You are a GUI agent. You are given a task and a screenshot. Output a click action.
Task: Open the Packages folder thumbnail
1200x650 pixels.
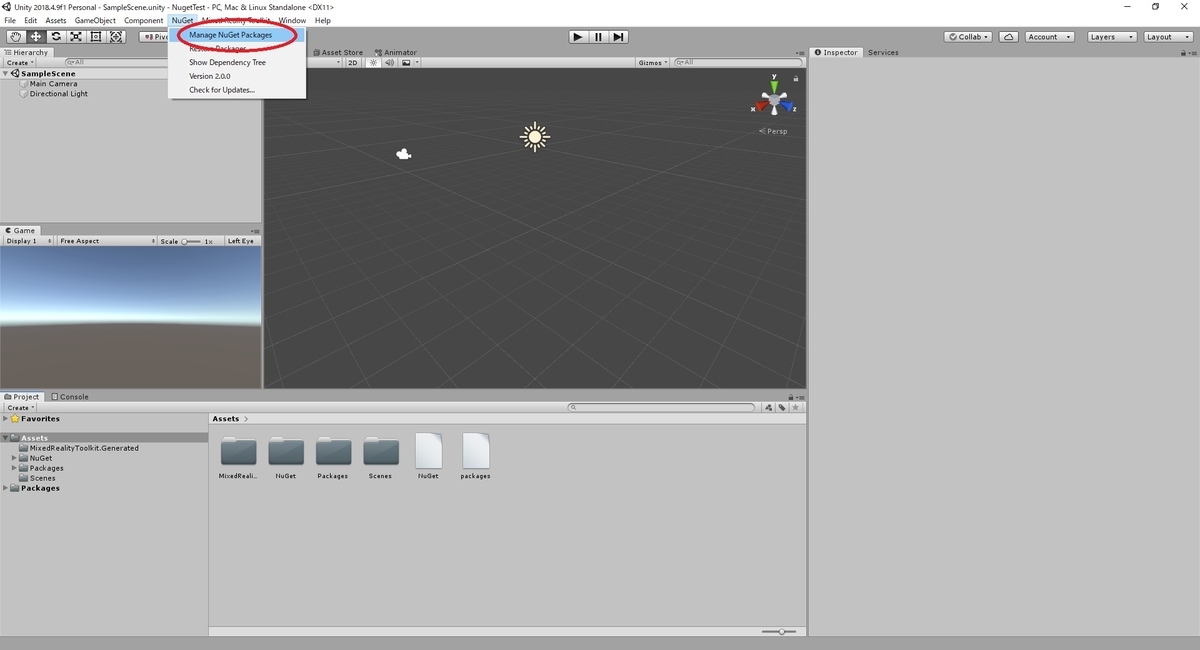coord(333,451)
